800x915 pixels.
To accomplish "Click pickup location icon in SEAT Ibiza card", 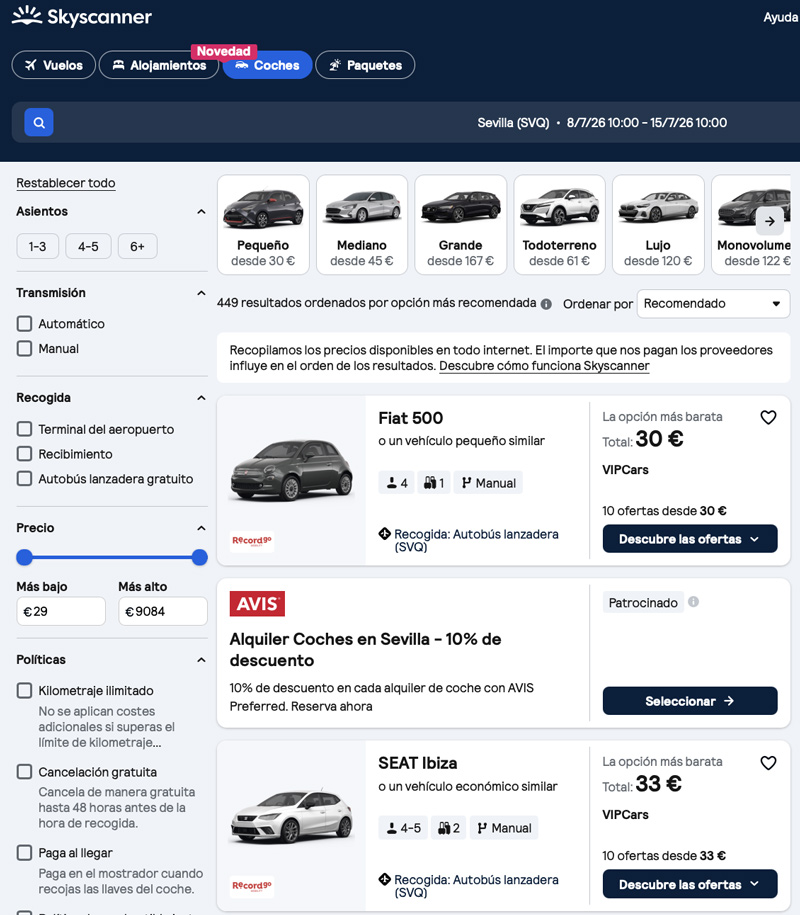I will click(x=385, y=879).
